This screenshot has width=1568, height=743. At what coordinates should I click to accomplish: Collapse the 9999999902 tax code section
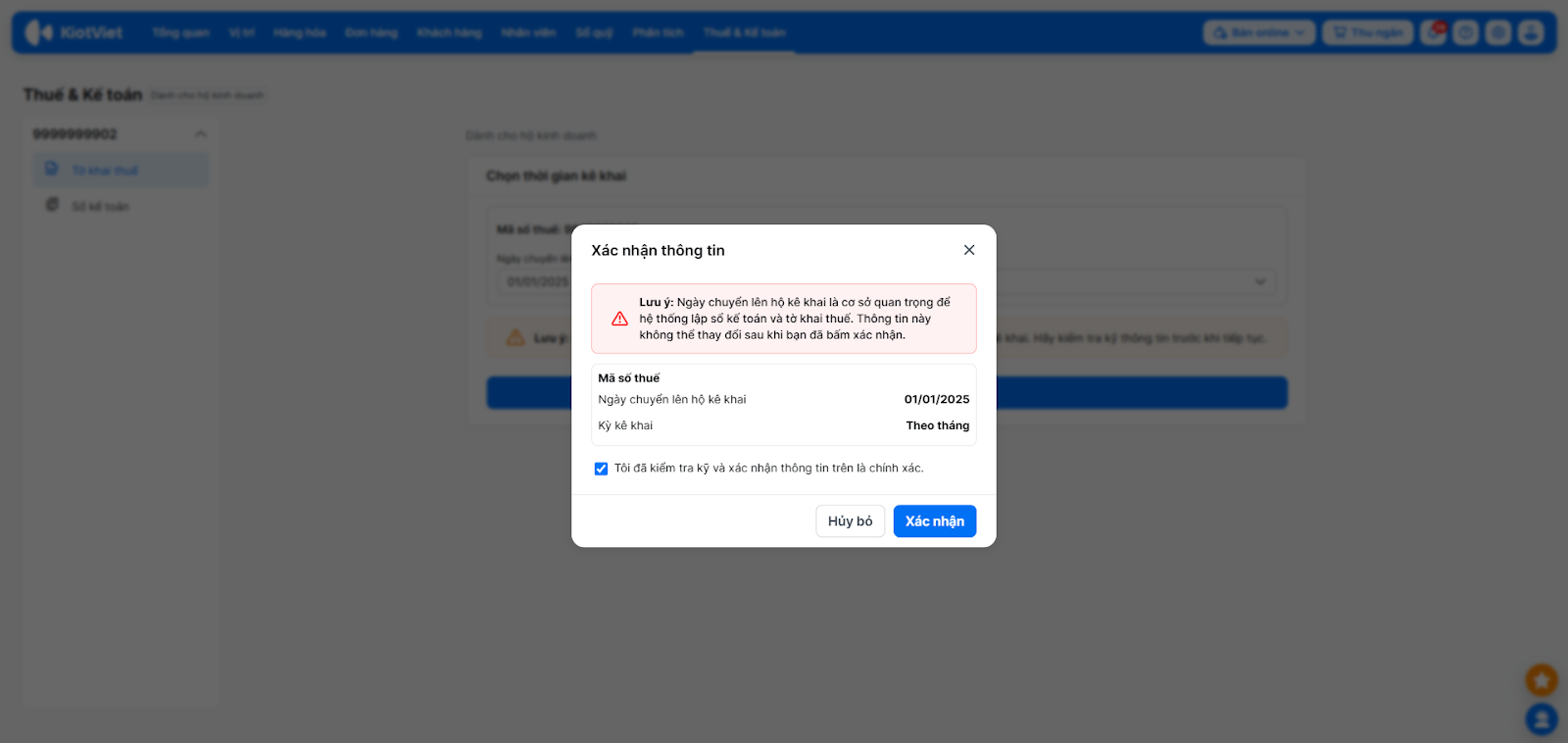pos(201,134)
